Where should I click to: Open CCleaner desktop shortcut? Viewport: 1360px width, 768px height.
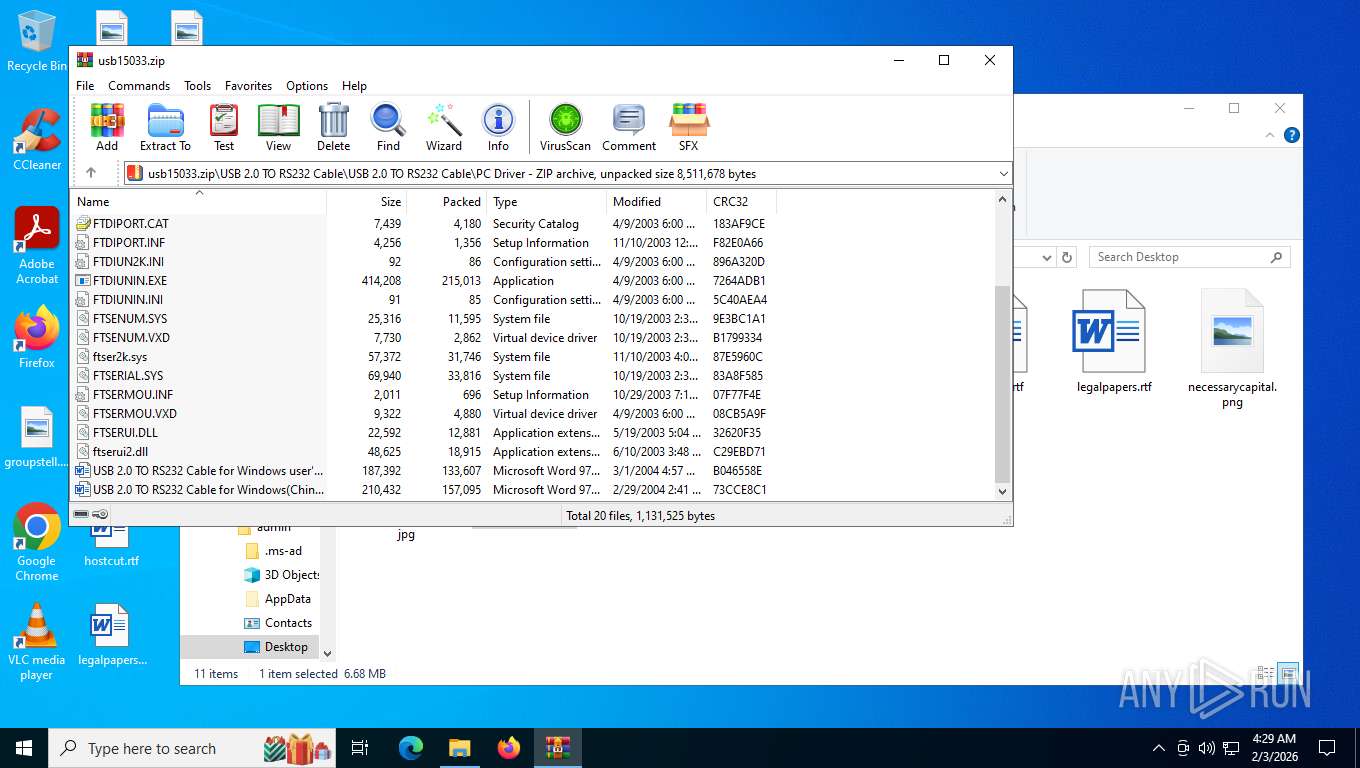point(37,140)
